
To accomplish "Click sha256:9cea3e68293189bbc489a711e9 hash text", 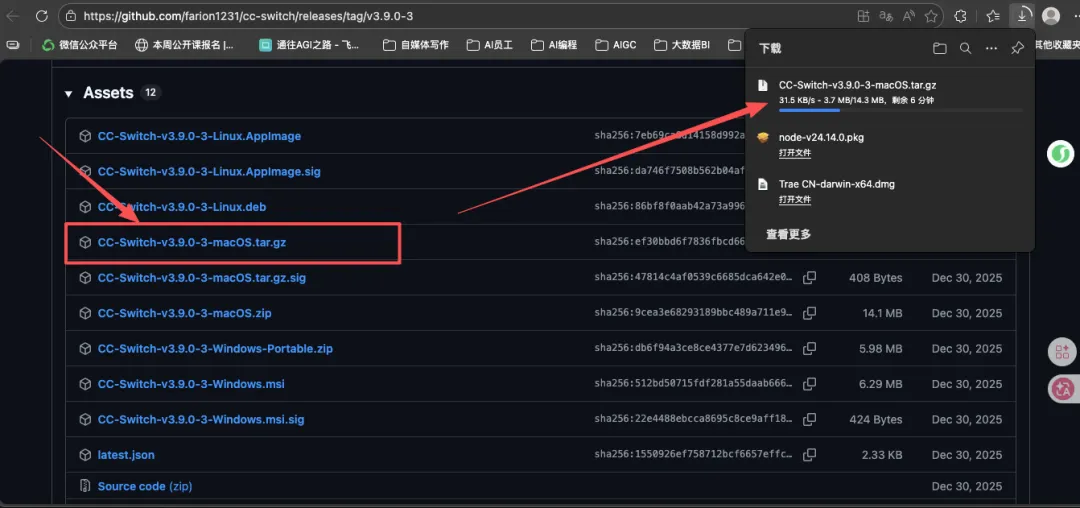I will pyautogui.click(x=694, y=313).
